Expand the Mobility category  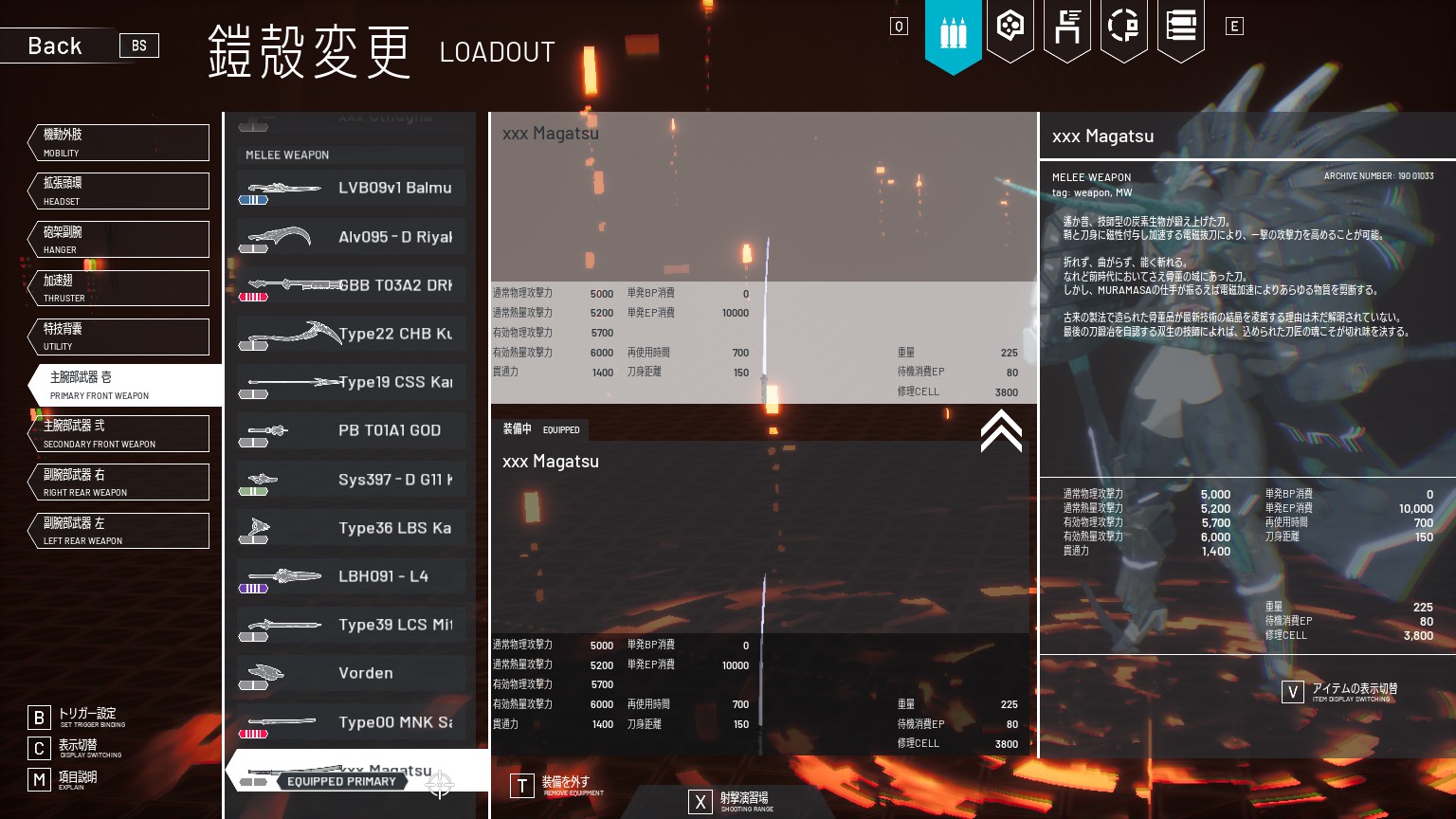(119, 142)
